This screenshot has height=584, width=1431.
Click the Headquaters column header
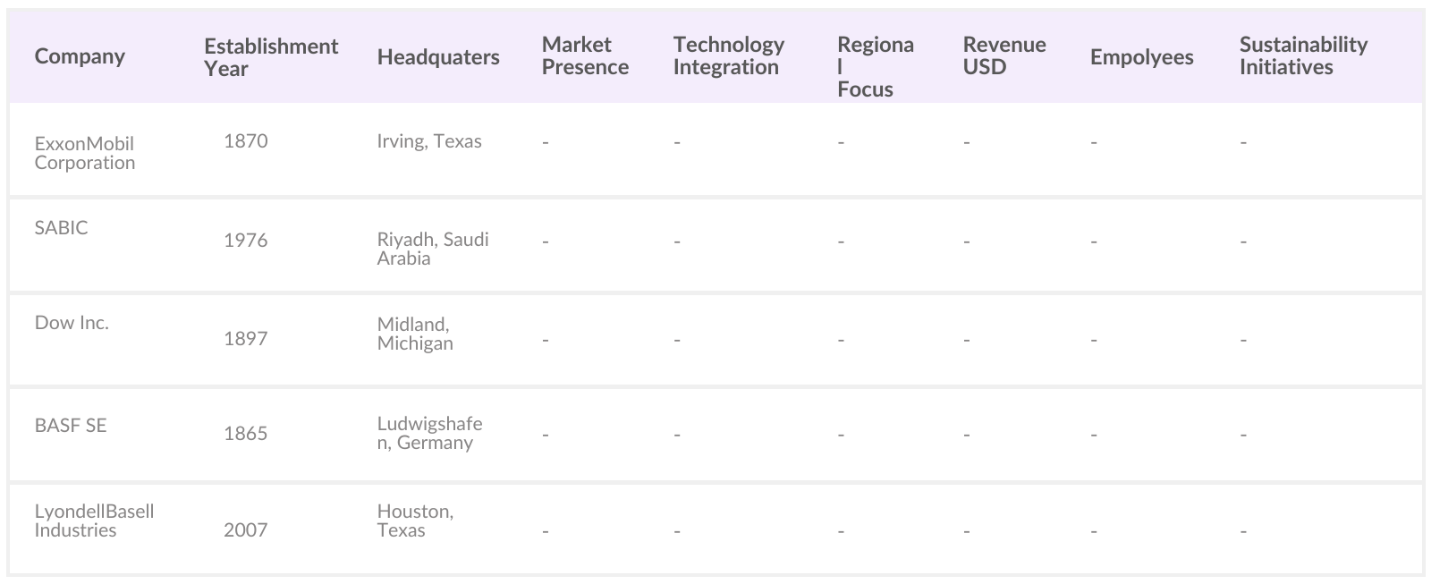(x=438, y=57)
